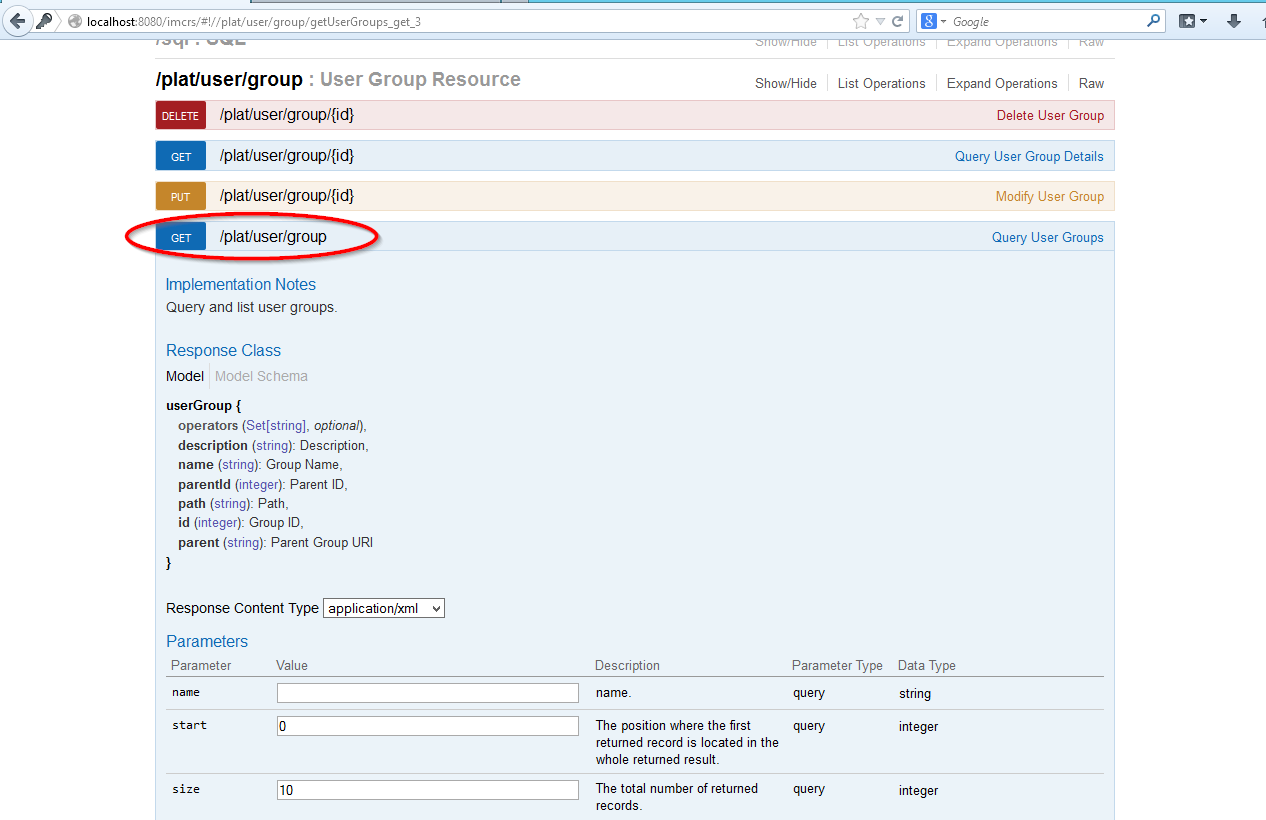
Task: Select the DELETE method badge for /plat/user/group/{id}
Action: (x=180, y=115)
